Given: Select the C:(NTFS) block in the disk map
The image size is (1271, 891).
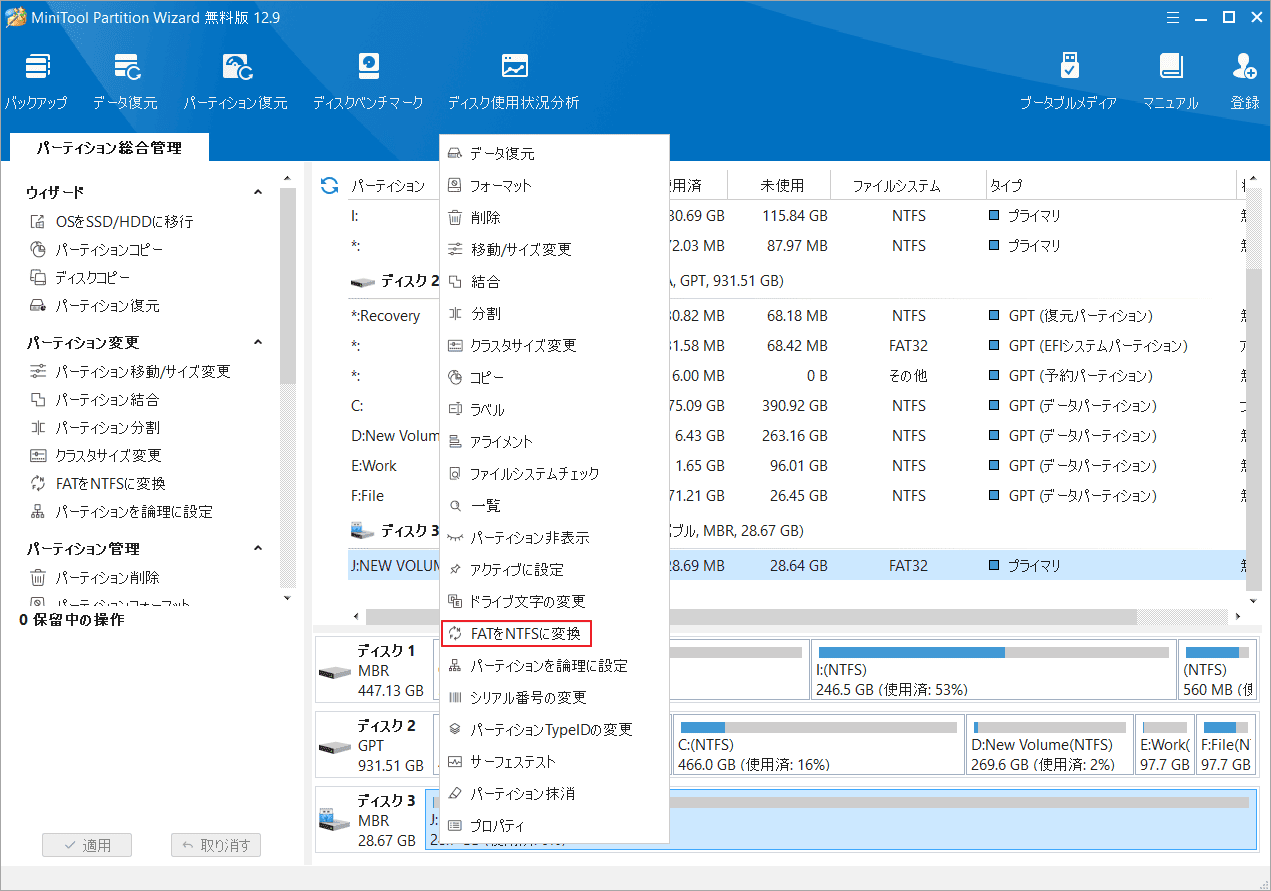Looking at the screenshot, I should (x=817, y=743).
